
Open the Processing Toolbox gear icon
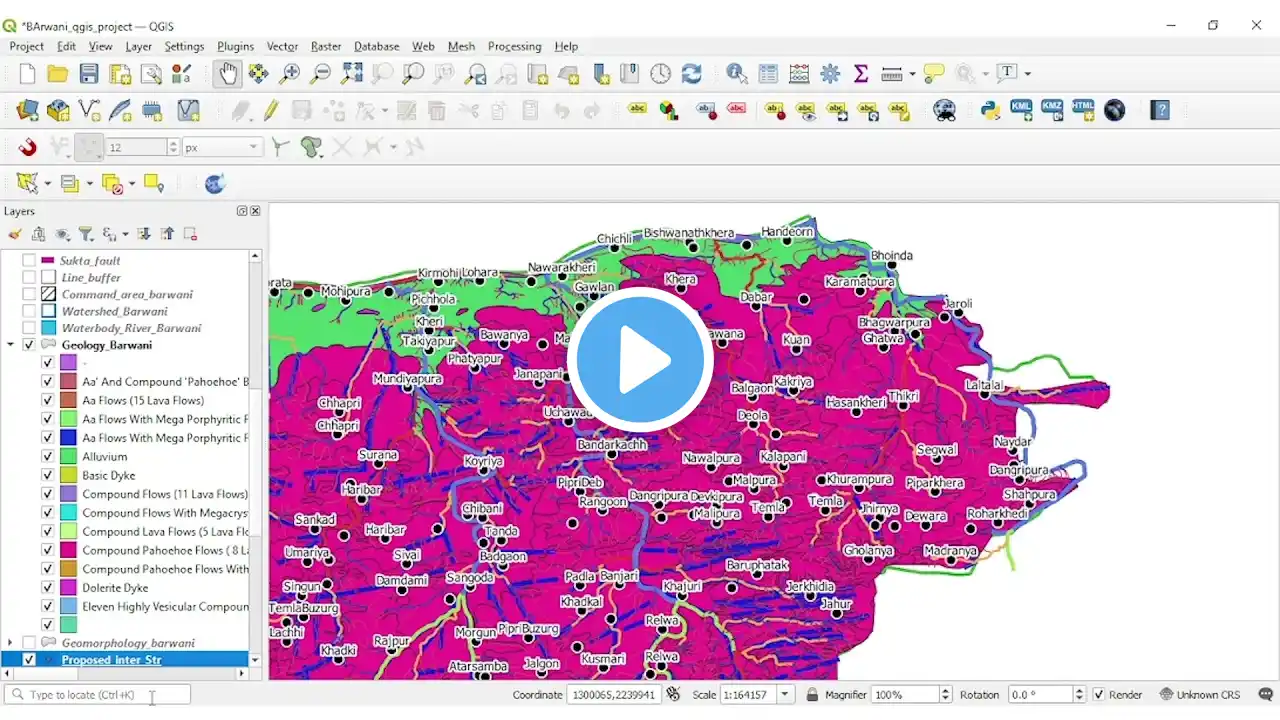click(829, 73)
